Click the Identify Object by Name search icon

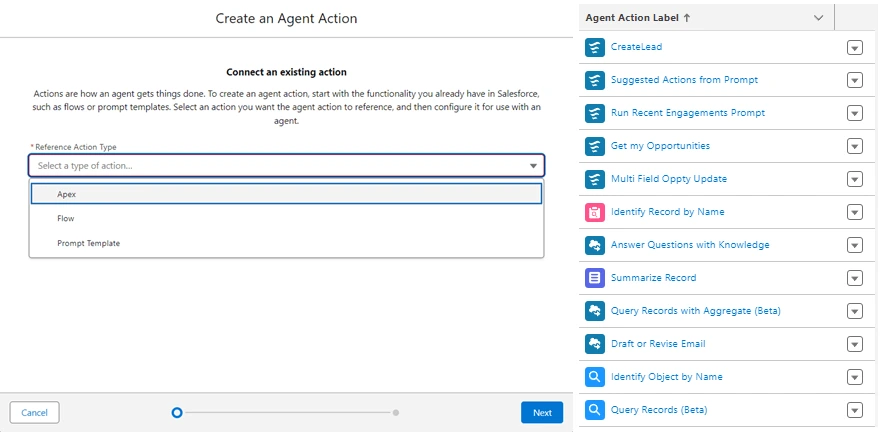pos(594,377)
